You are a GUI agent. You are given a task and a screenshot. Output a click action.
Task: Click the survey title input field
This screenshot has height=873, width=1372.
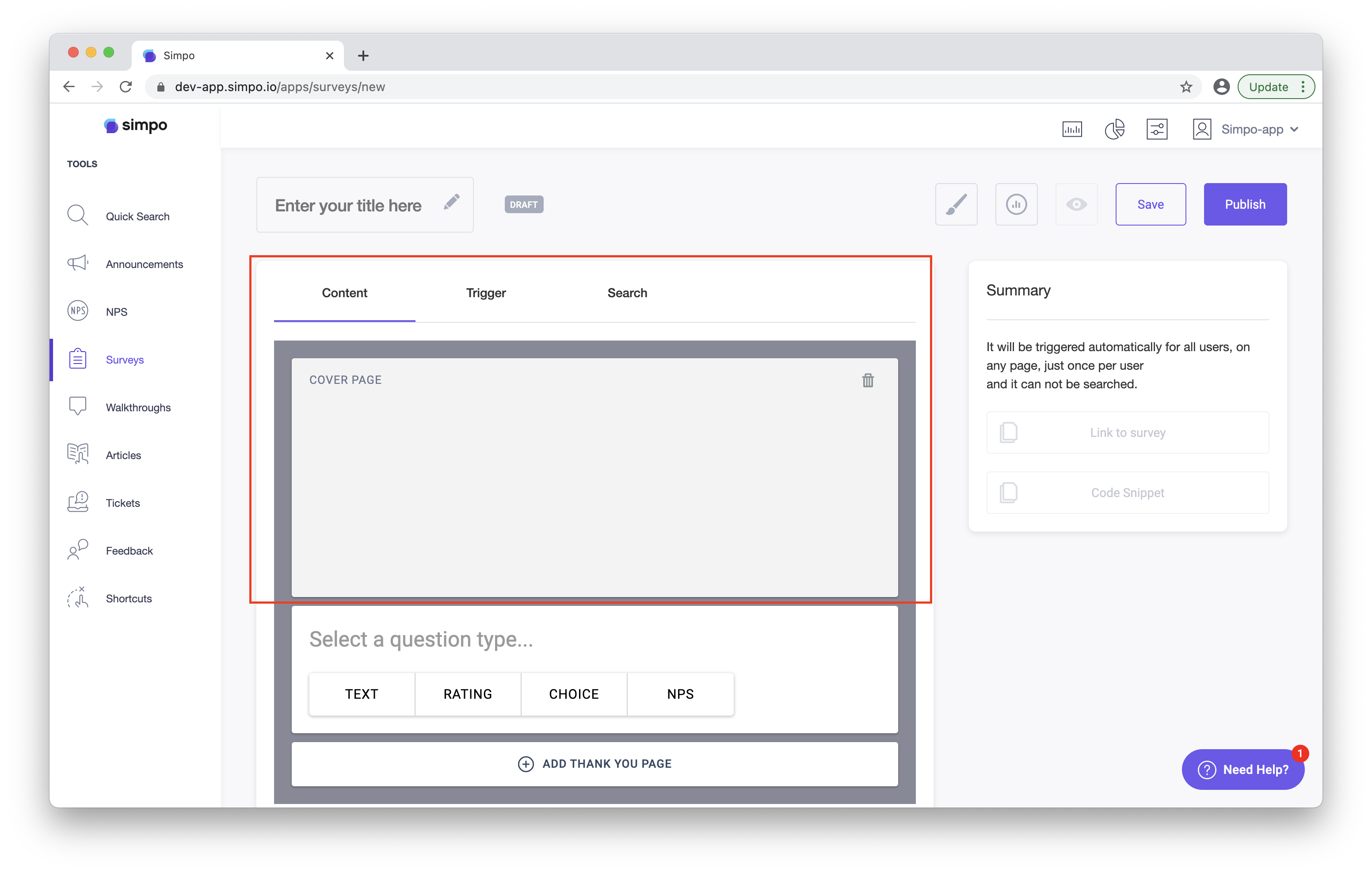point(365,205)
